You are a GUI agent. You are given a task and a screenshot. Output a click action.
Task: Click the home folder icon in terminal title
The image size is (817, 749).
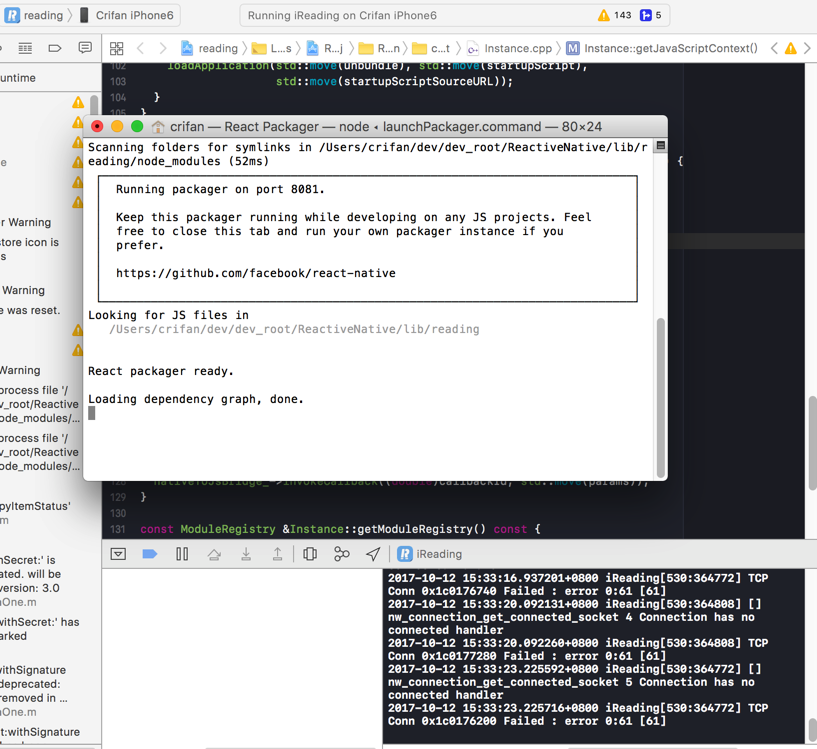158,127
